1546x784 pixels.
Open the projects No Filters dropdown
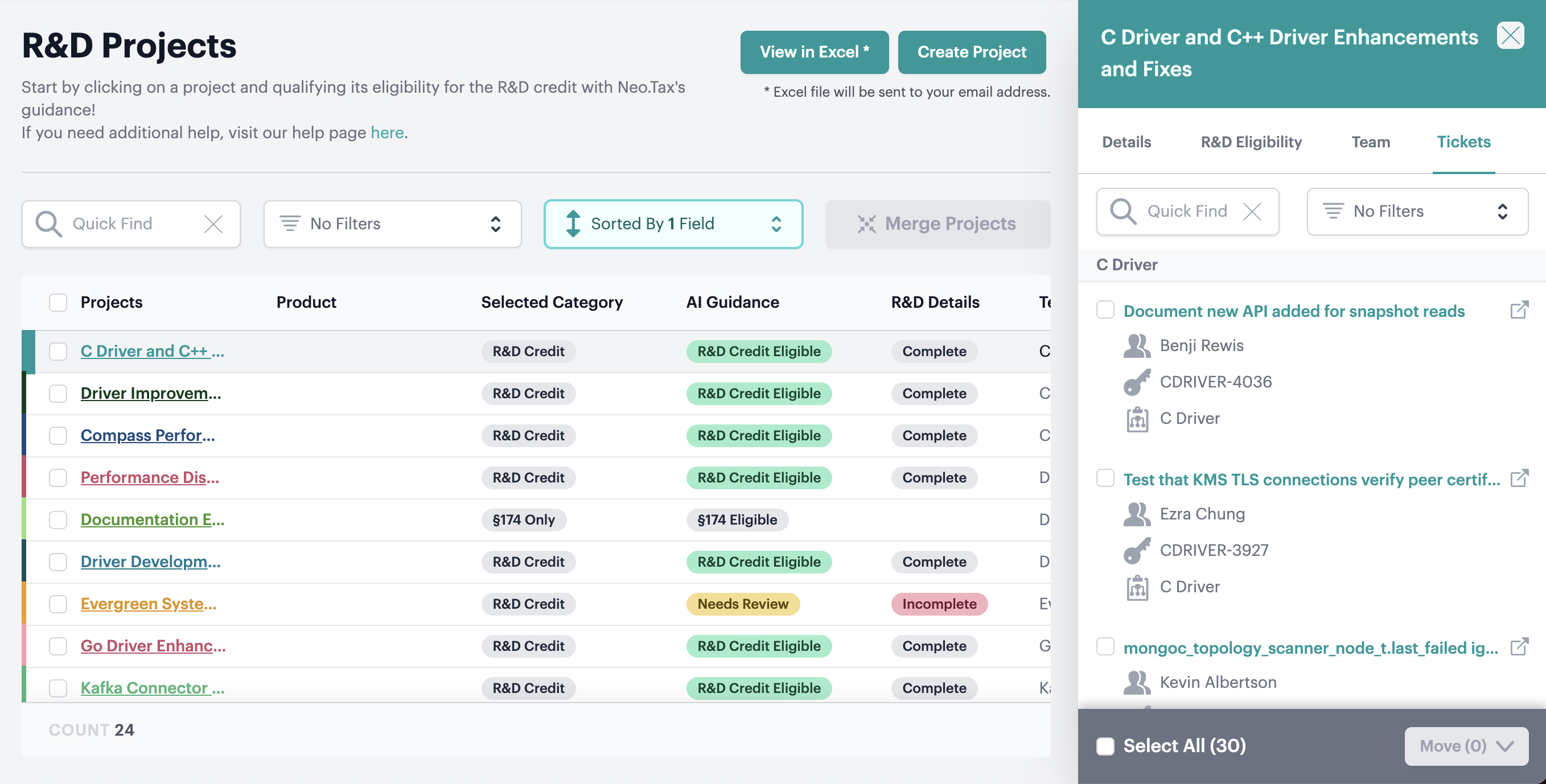coord(393,224)
